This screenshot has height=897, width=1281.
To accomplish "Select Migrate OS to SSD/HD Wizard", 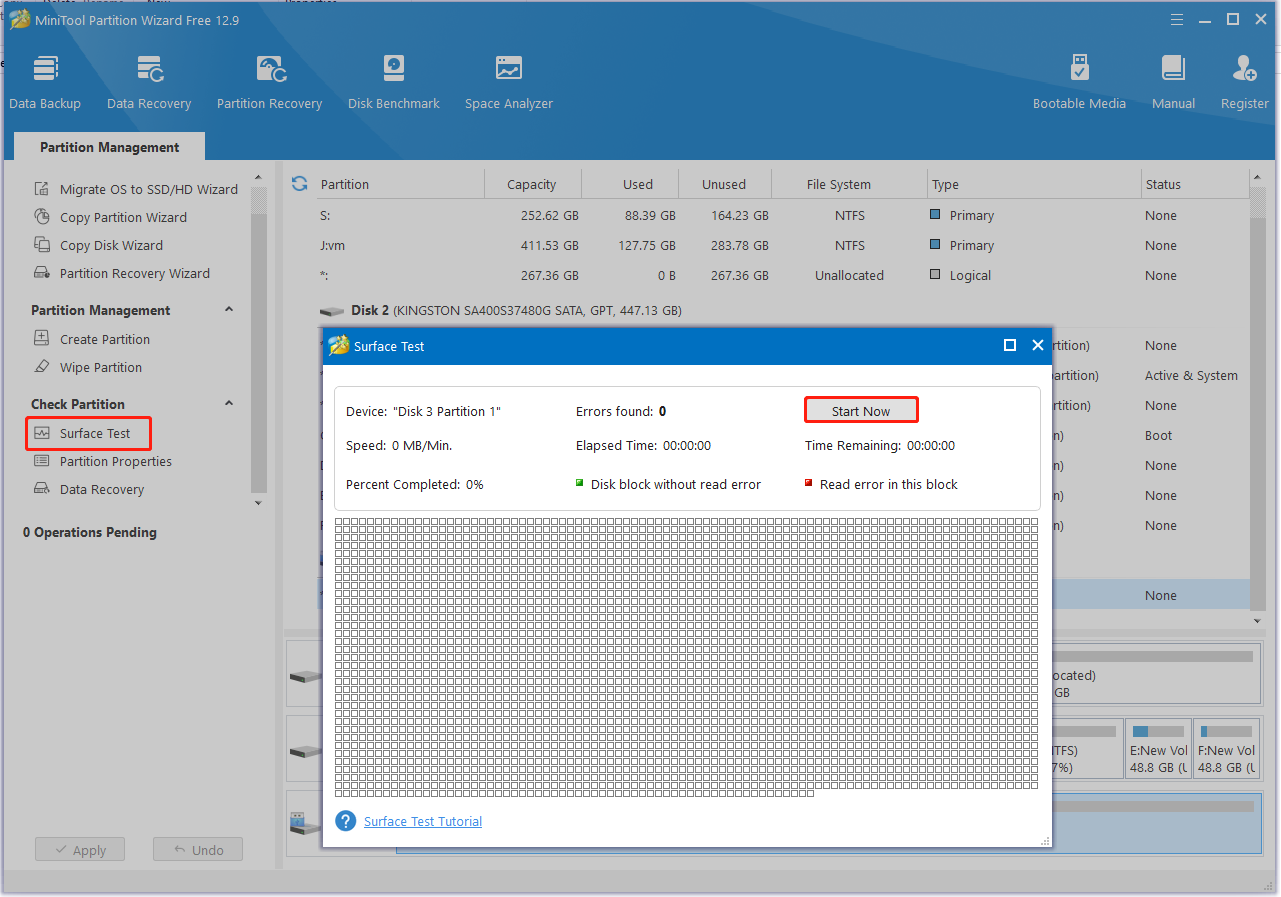I will (x=137, y=189).
